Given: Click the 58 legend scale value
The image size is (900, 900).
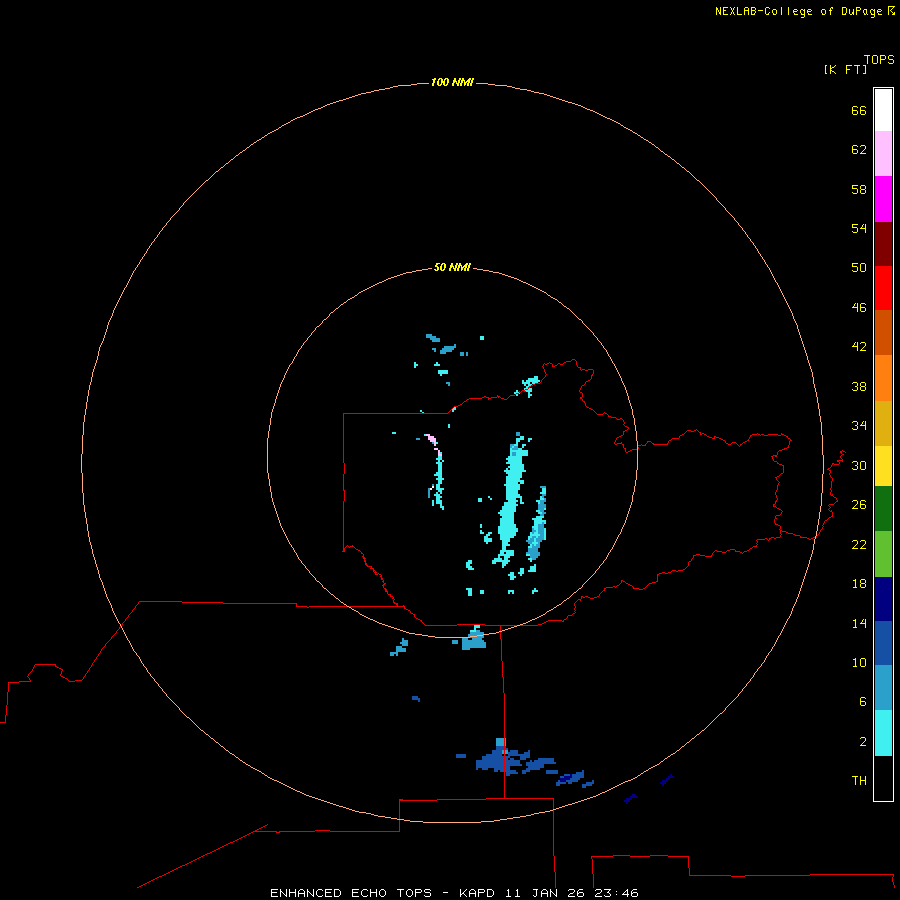Looking at the screenshot, I should [859, 189].
